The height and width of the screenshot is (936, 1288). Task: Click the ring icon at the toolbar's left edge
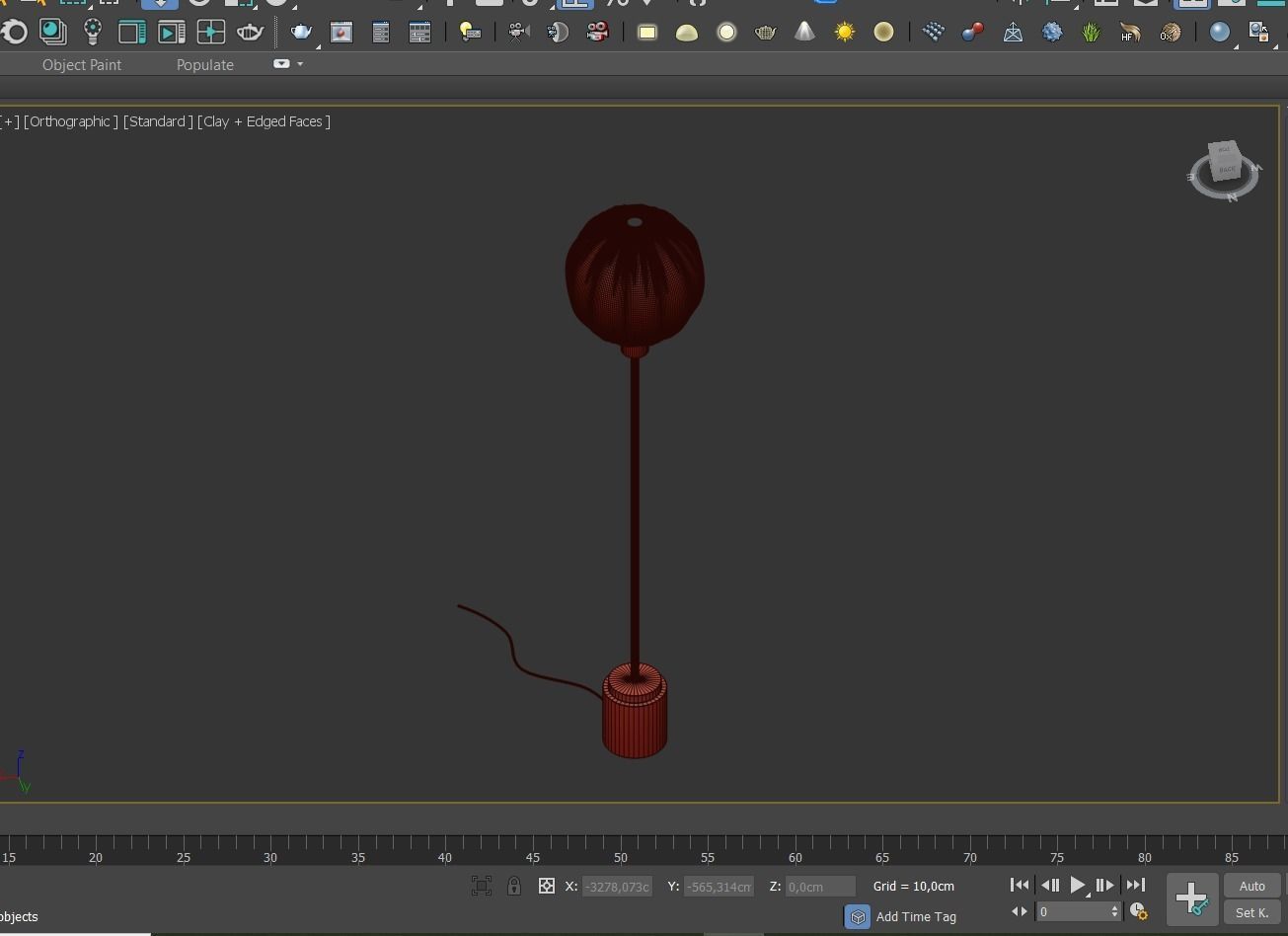[14, 33]
